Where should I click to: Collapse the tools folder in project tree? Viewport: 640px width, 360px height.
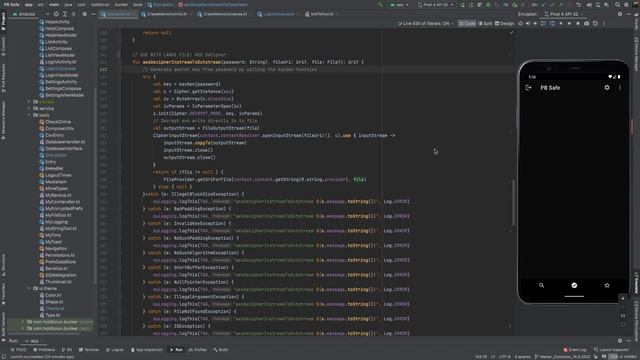(29, 115)
